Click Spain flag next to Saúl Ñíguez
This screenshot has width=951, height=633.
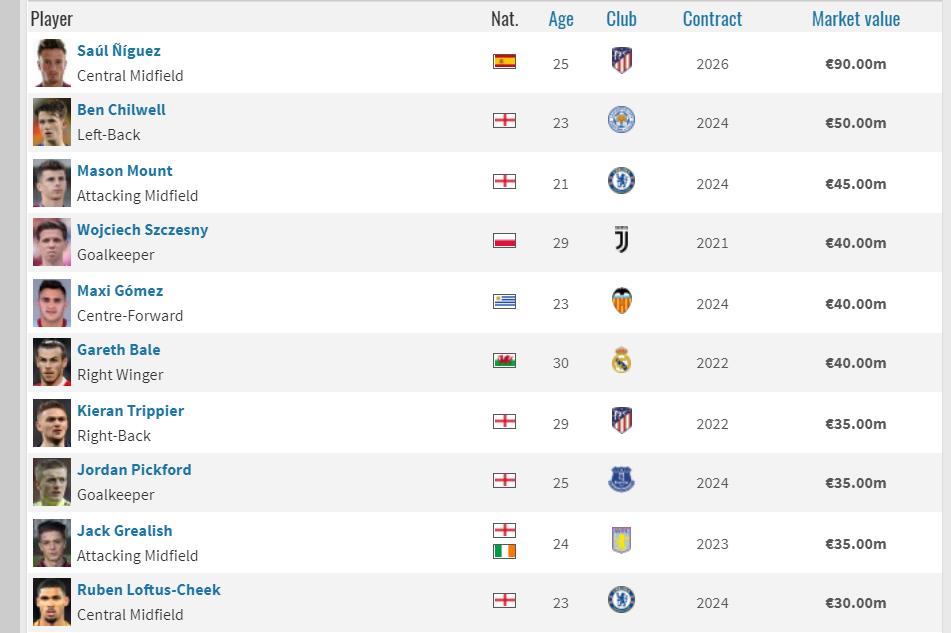(x=504, y=62)
